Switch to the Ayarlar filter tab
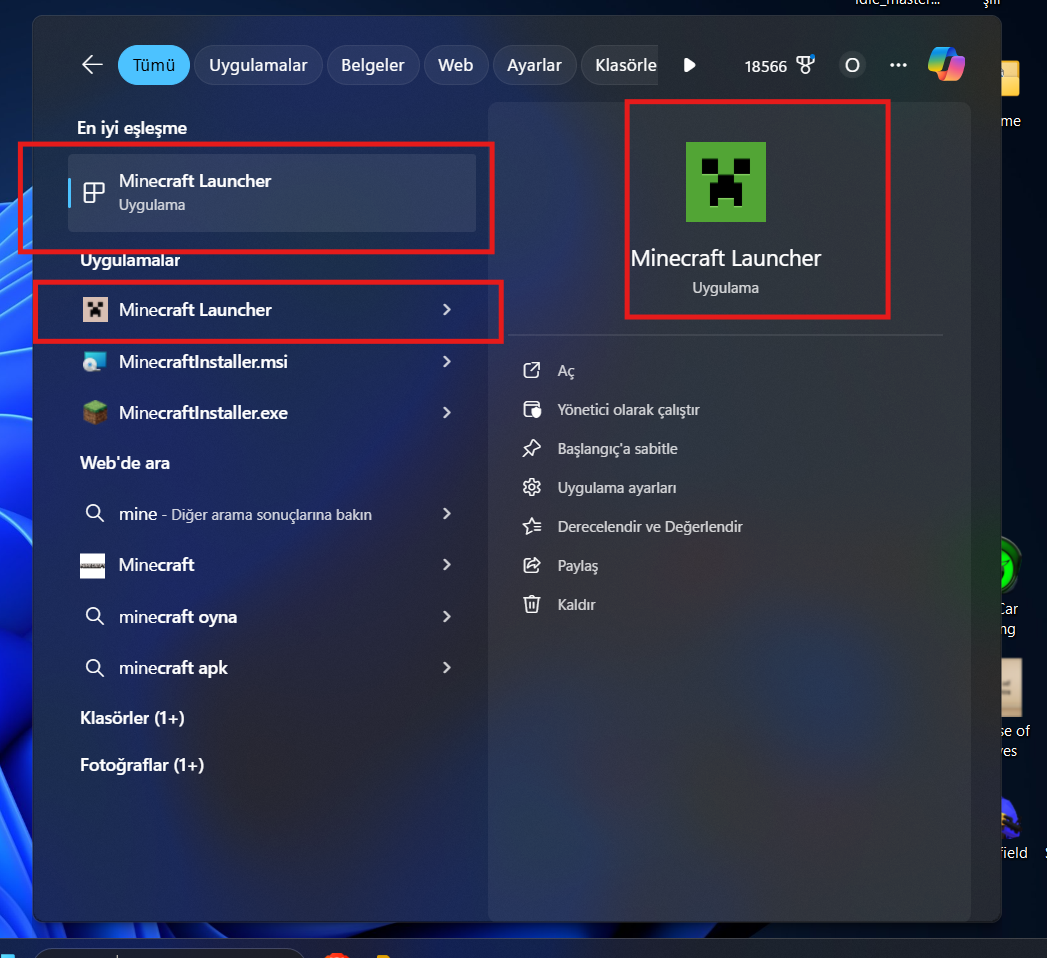Image resolution: width=1047 pixels, height=958 pixels. (x=534, y=65)
